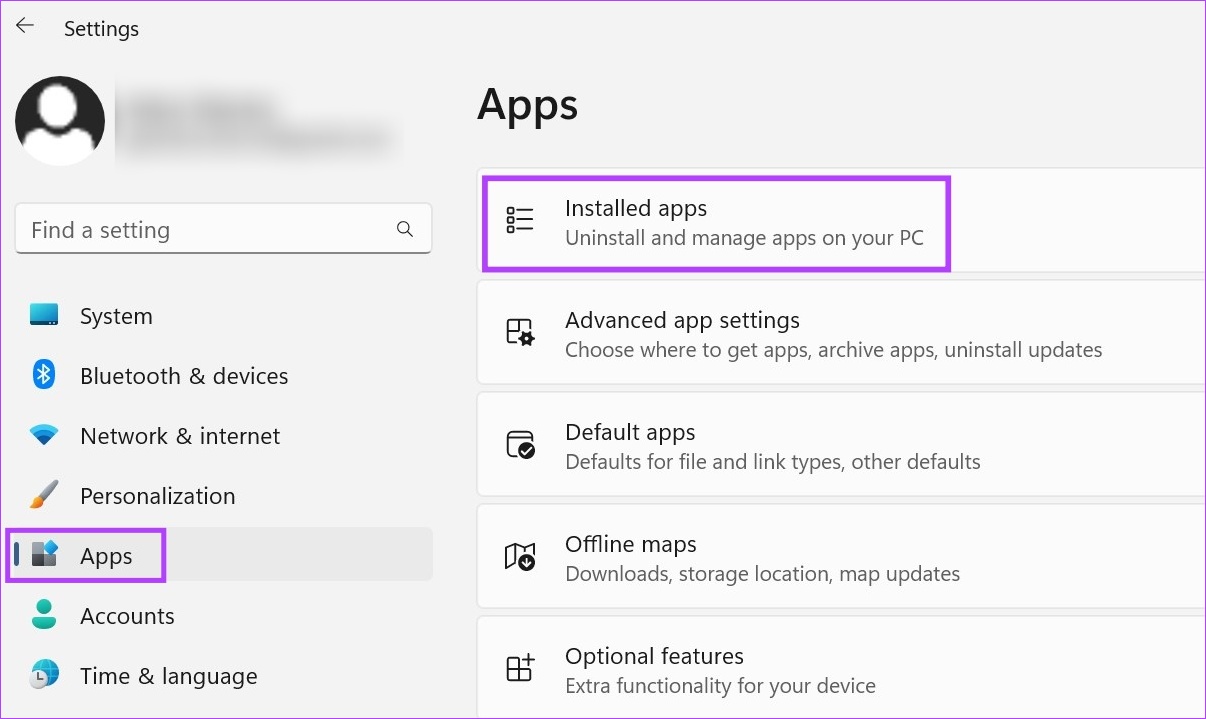
Task: Open Installed apps settings
Action: point(715,221)
